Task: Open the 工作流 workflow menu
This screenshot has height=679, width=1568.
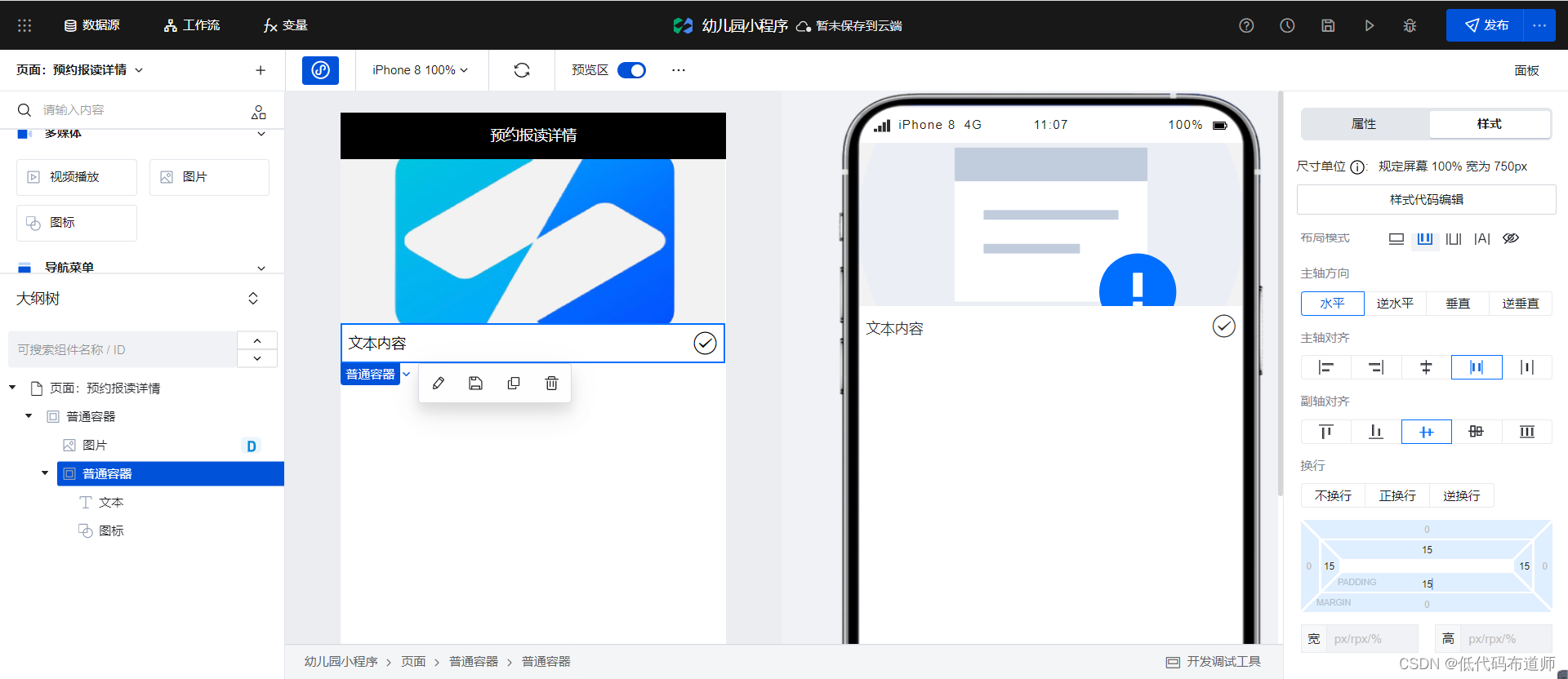Action: pos(192,25)
